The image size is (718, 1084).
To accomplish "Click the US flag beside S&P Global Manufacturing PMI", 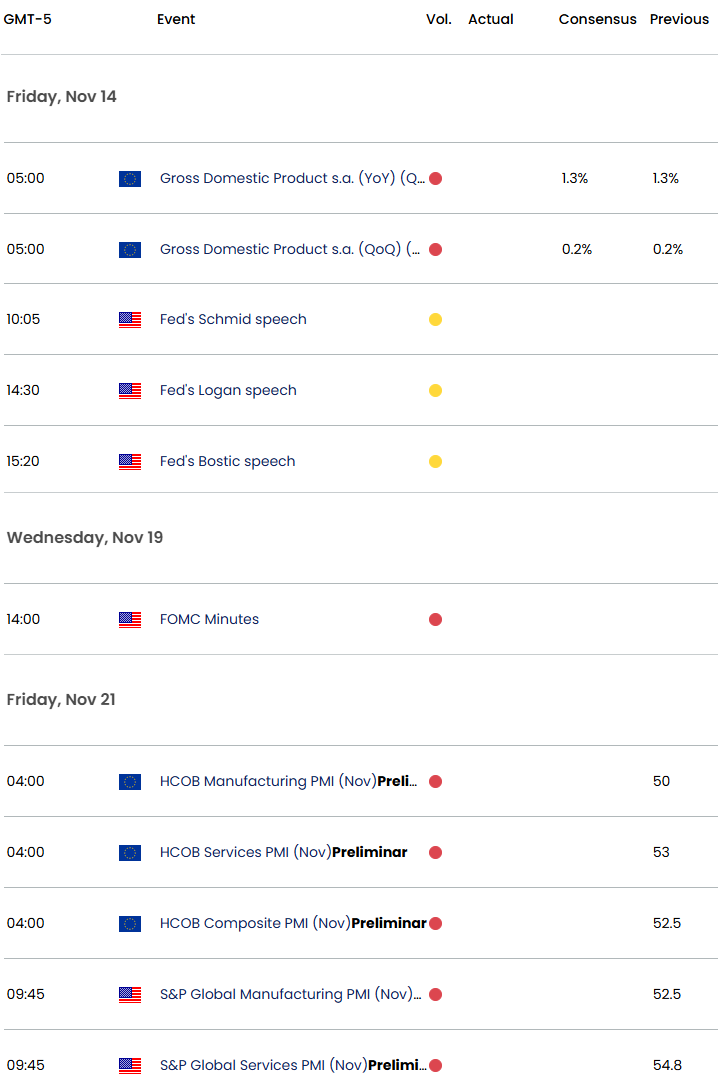I will pyautogui.click(x=130, y=995).
